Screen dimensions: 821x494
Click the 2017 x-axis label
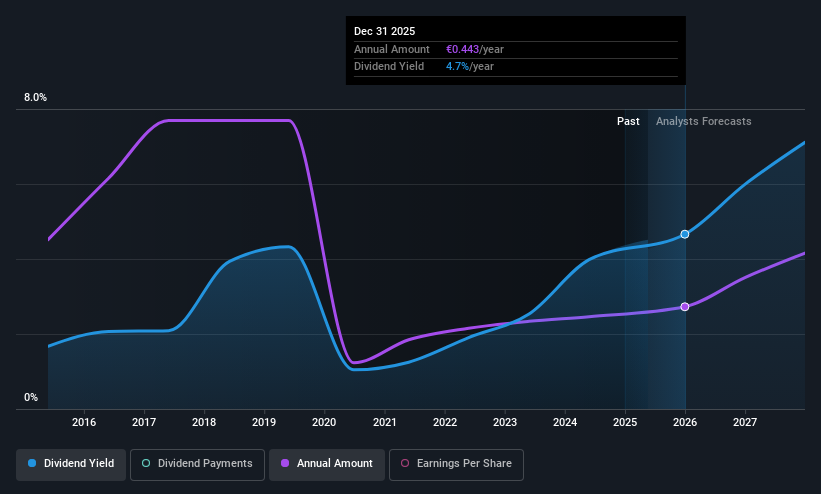(144, 422)
